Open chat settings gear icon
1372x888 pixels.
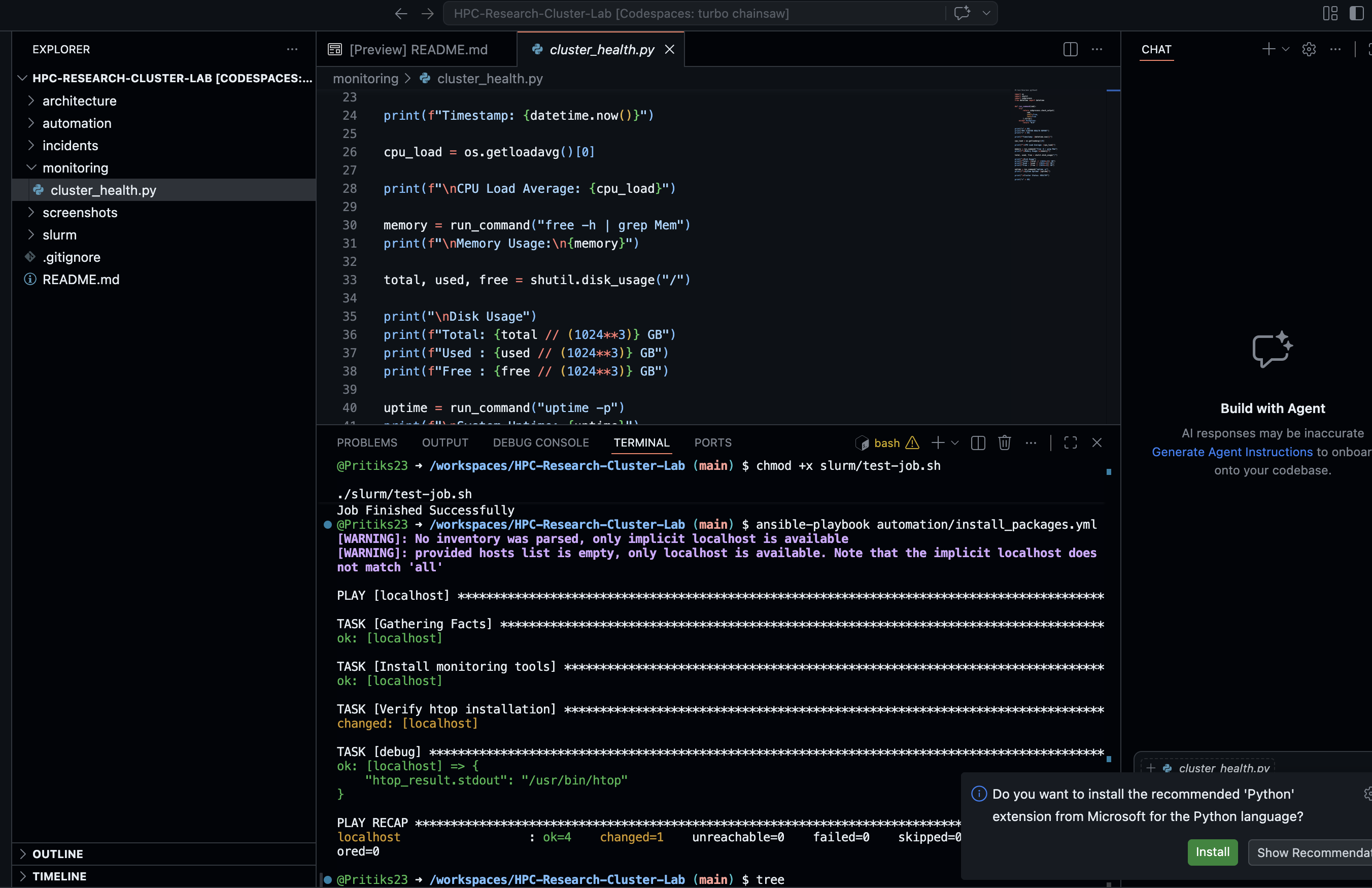[x=1309, y=50]
